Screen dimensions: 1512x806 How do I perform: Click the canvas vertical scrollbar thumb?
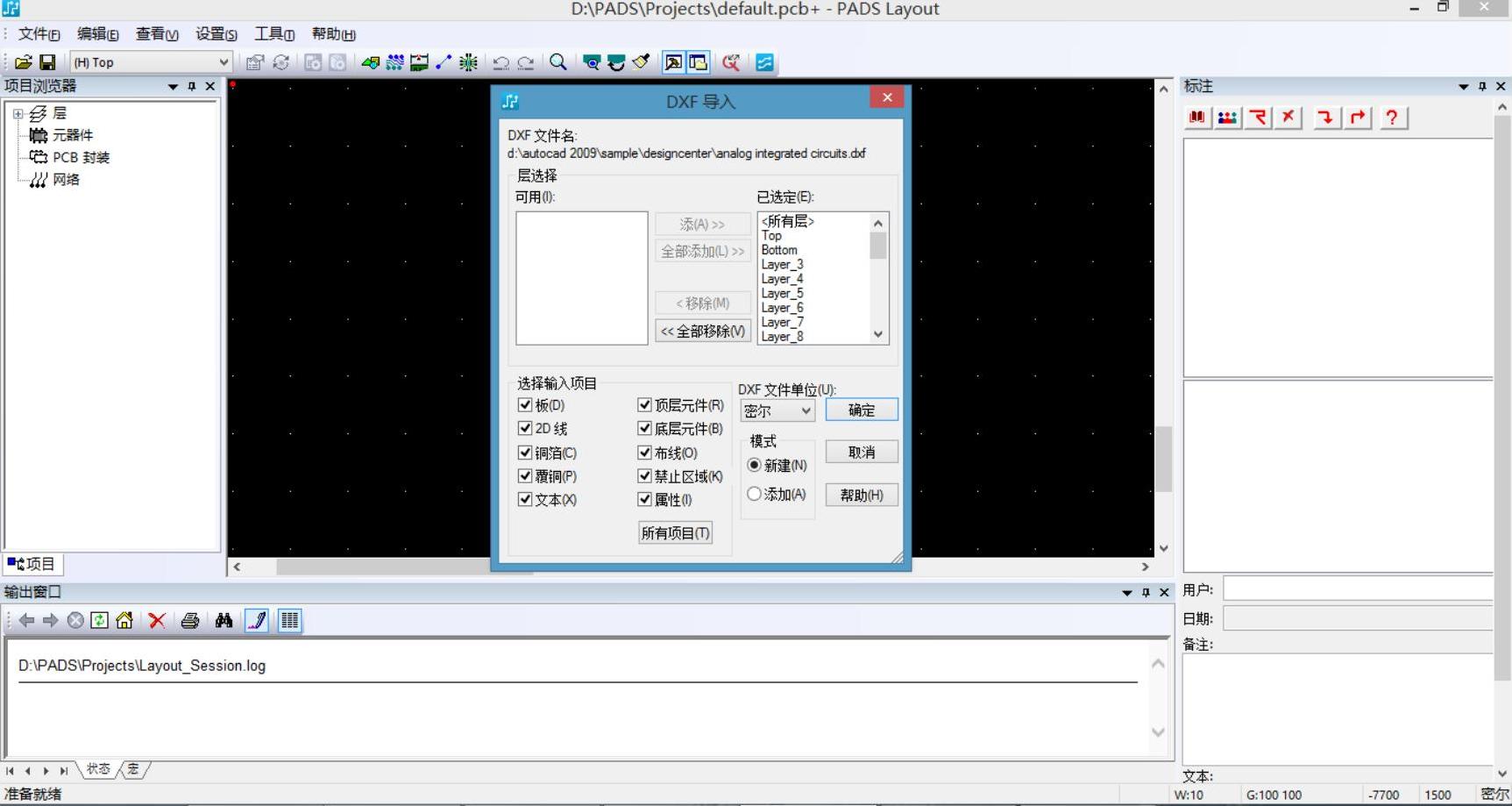click(x=1164, y=459)
